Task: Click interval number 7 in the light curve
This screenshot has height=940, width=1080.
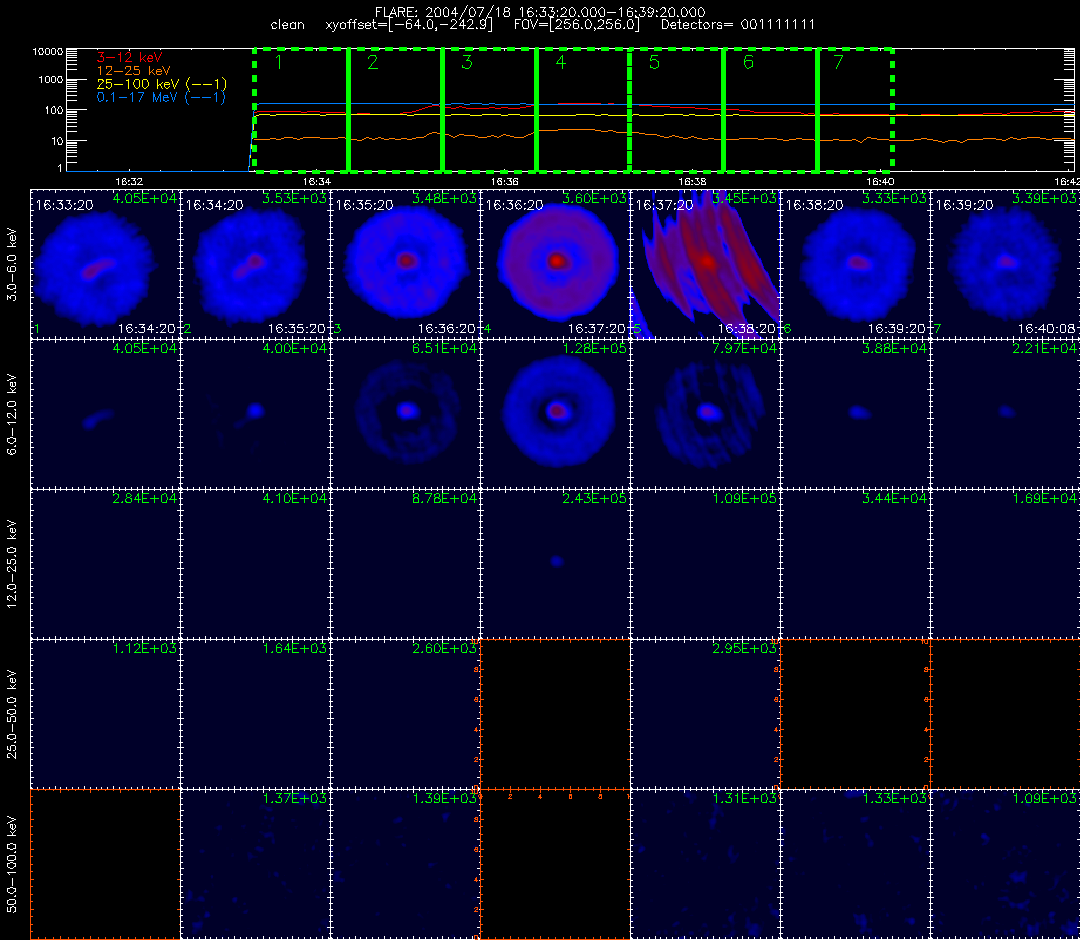Action: (x=838, y=63)
